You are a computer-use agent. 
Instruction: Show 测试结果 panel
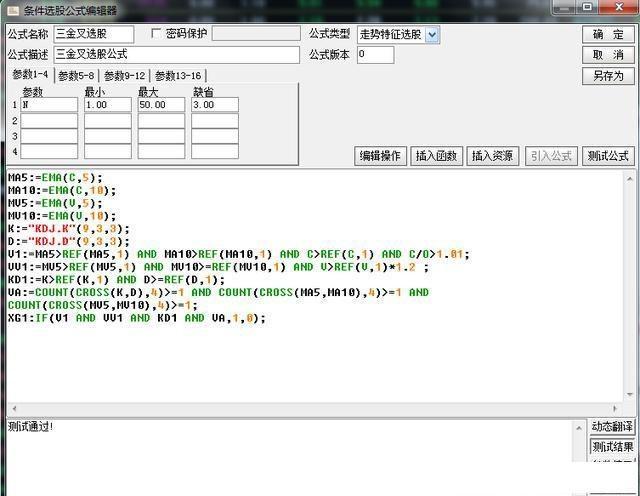611,447
